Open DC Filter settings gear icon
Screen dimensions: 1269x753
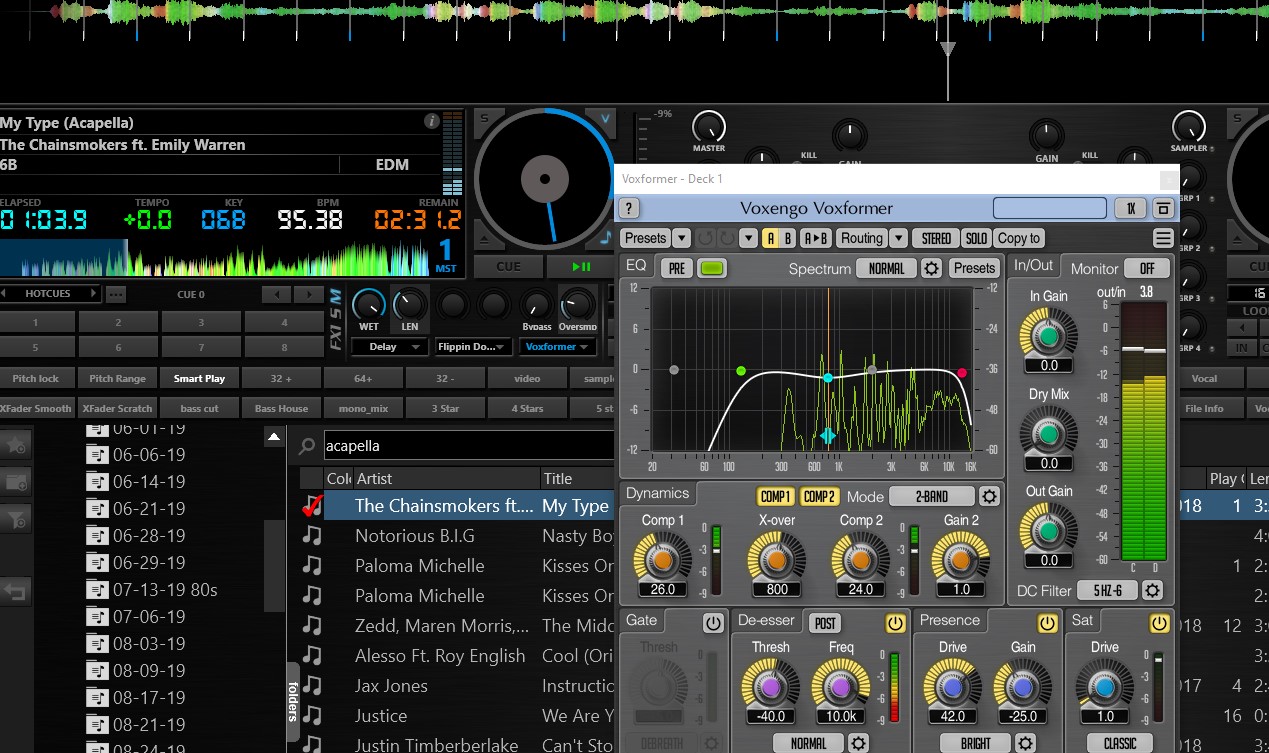1152,590
